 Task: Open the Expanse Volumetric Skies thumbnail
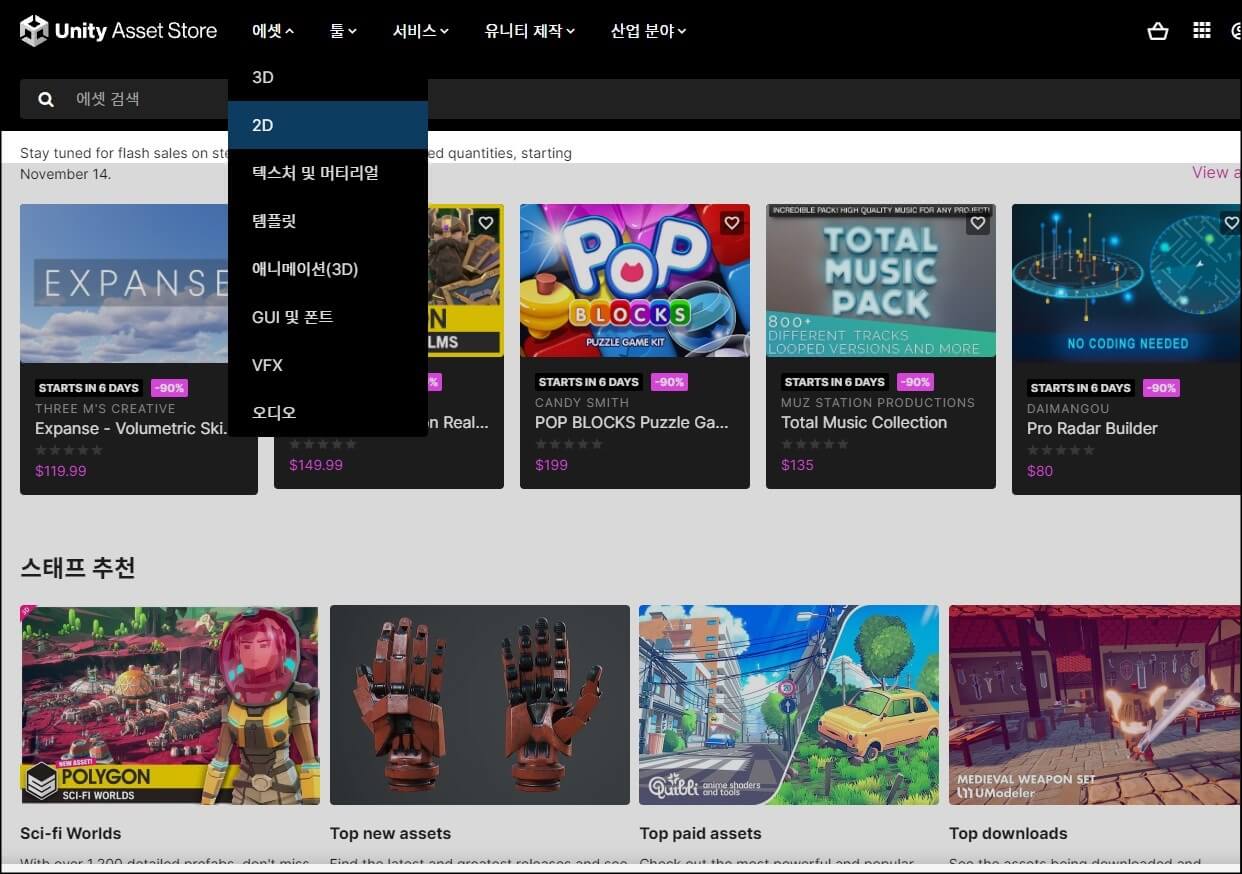click(124, 284)
